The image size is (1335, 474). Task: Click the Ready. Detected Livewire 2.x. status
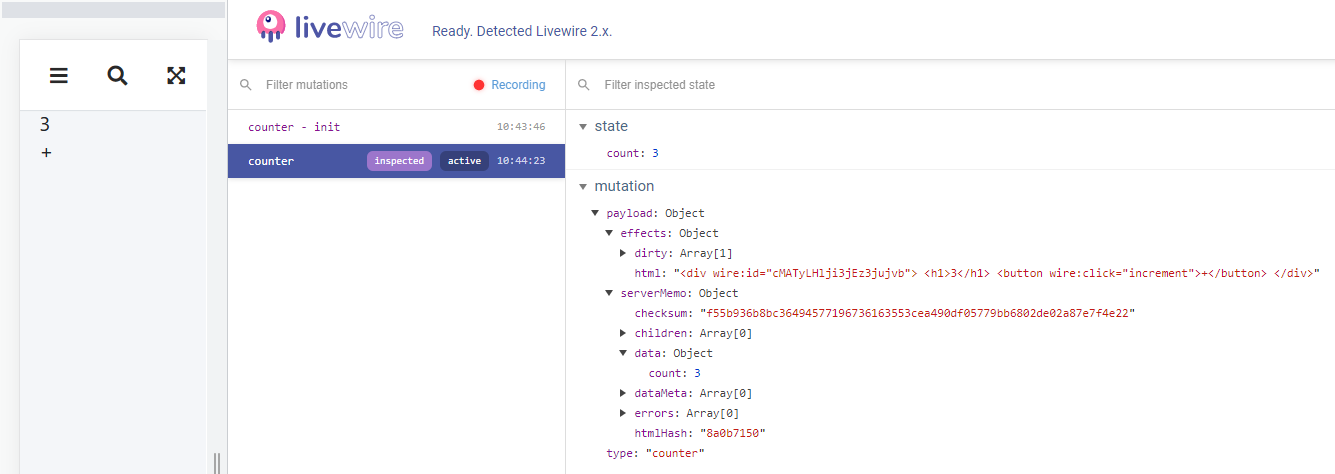pyautogui.click(x=522, y=31)
